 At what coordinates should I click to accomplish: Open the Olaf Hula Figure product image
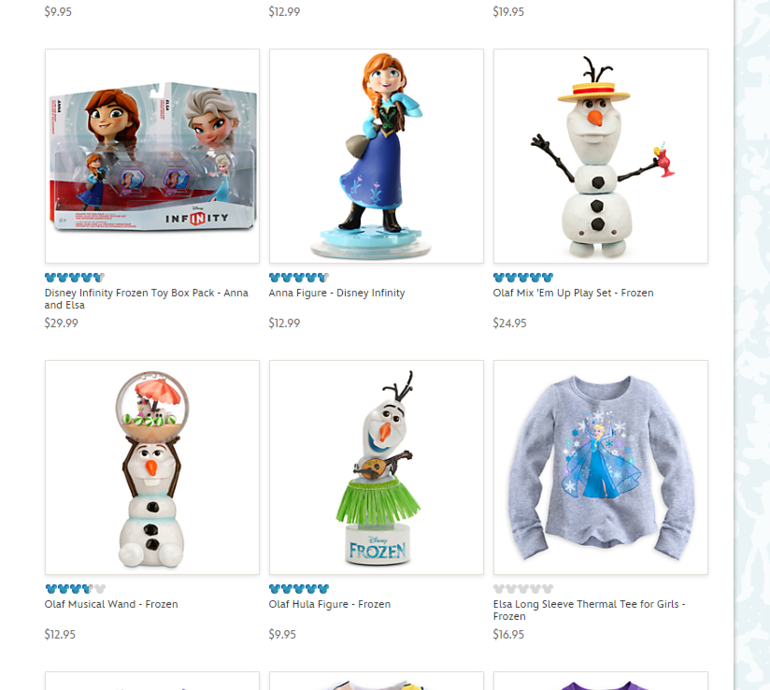pyautogui.click(x=376, y=468)
